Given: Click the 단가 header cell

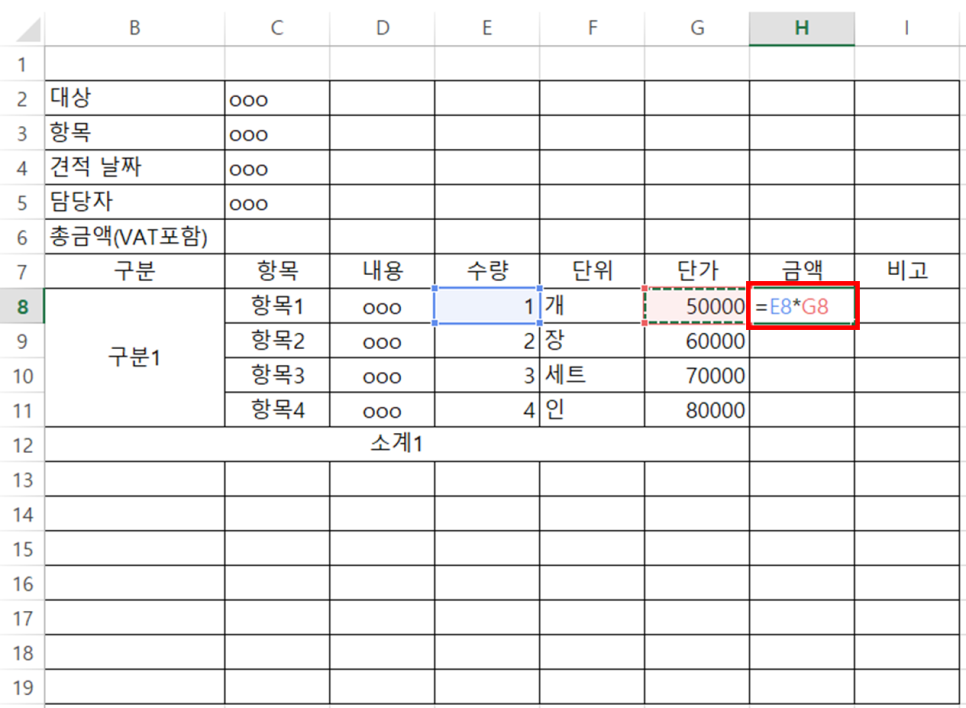Looking at the screenshot, I should [697, 271].
